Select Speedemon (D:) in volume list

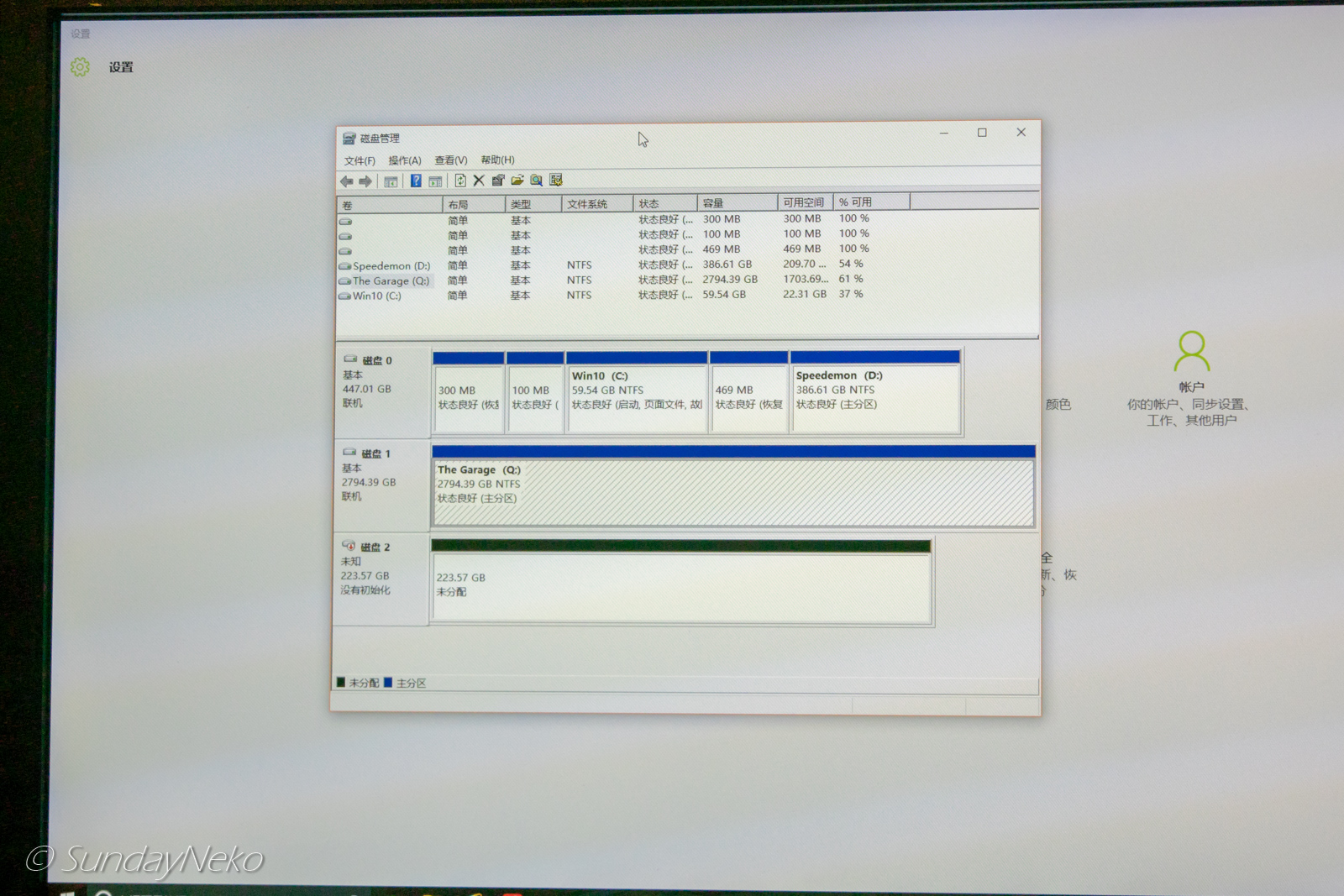pyautogui.click(x=391, y=266)
